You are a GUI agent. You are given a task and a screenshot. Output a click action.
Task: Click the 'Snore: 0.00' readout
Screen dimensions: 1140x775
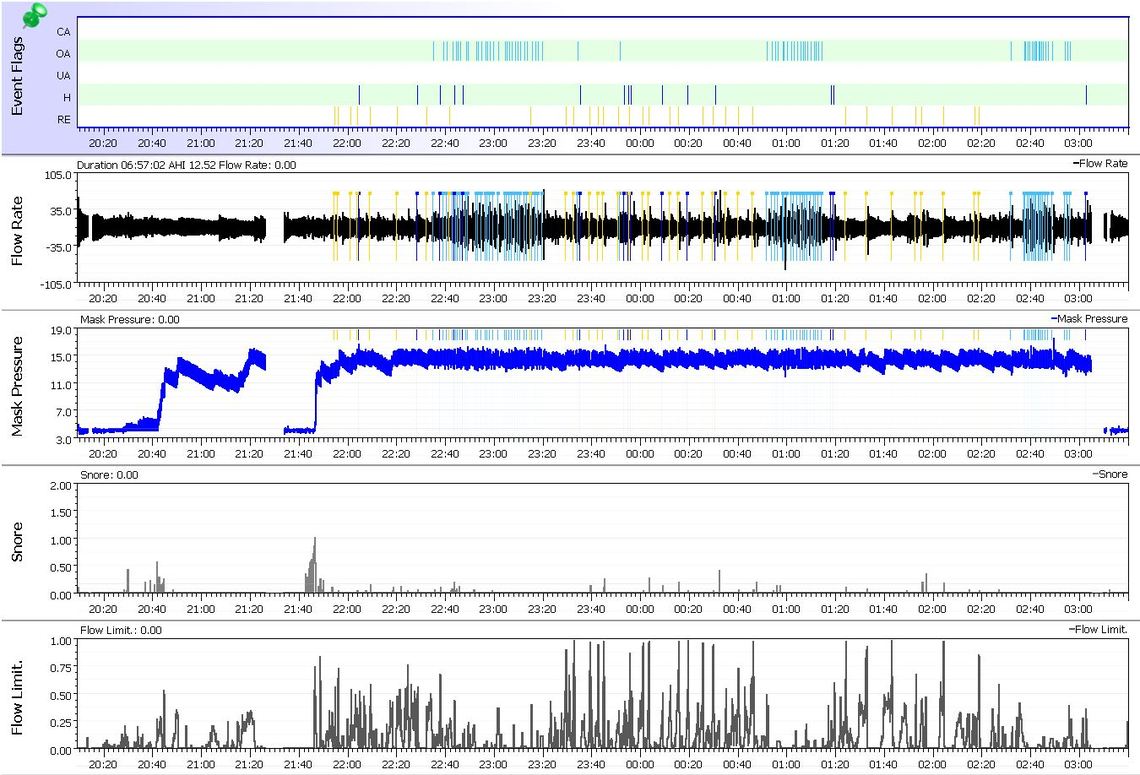click(109, 475)
